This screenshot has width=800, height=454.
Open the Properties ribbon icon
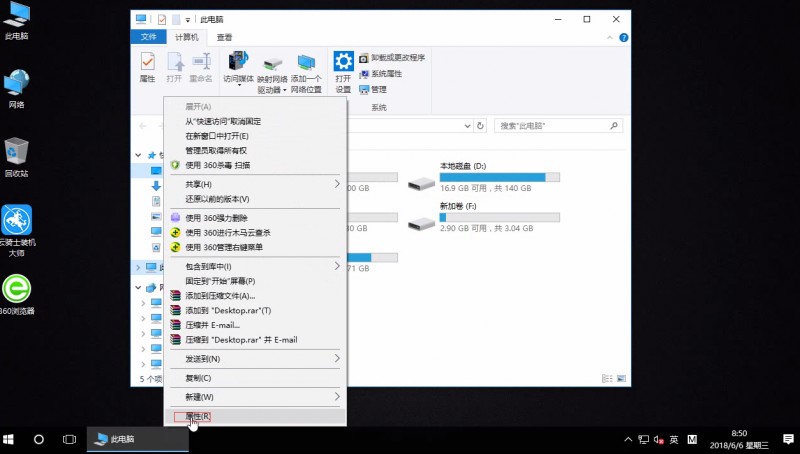click(x=147, y=67)
